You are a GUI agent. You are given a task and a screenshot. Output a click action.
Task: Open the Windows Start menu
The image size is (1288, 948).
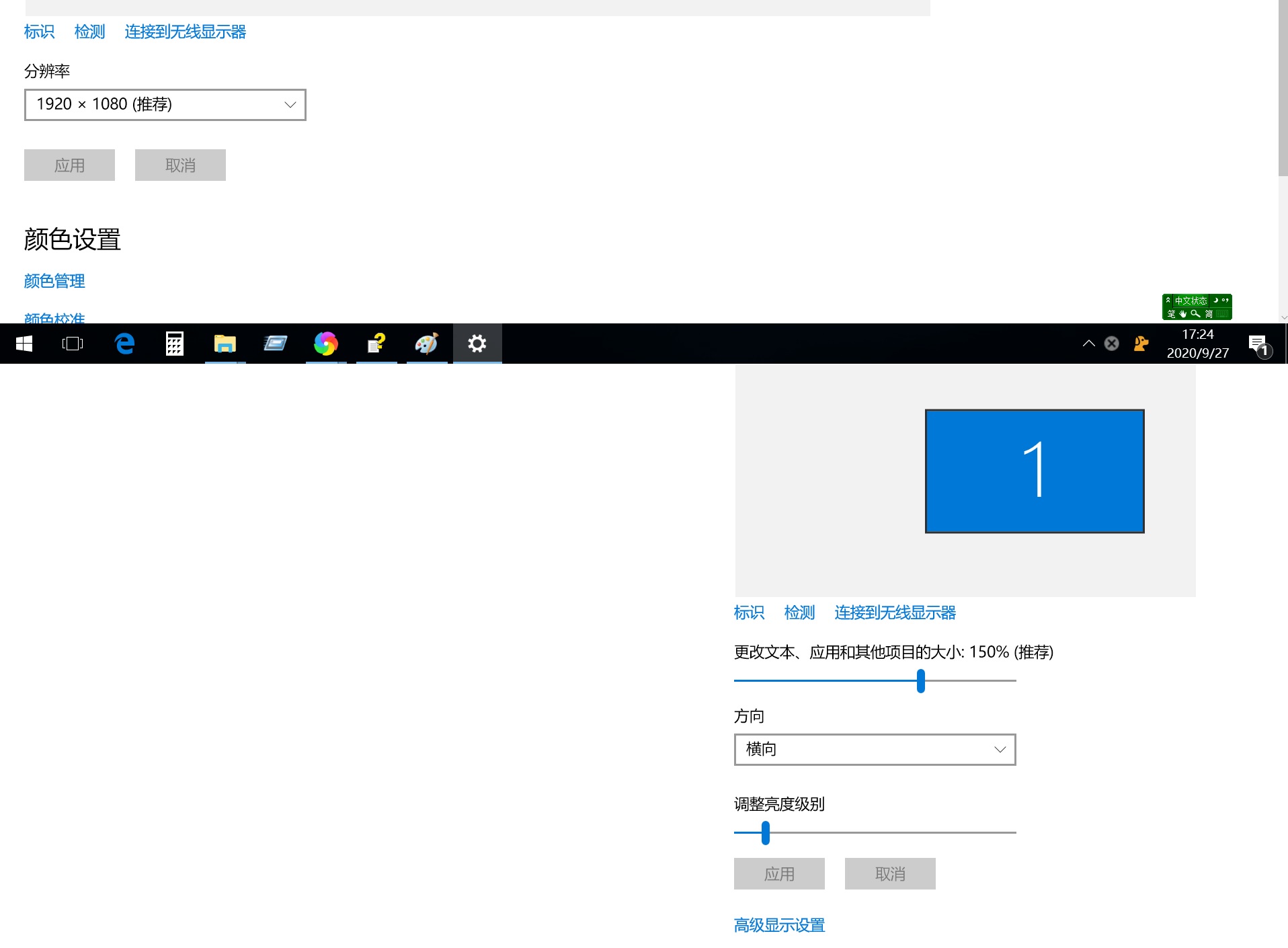(x=24, y=344)
